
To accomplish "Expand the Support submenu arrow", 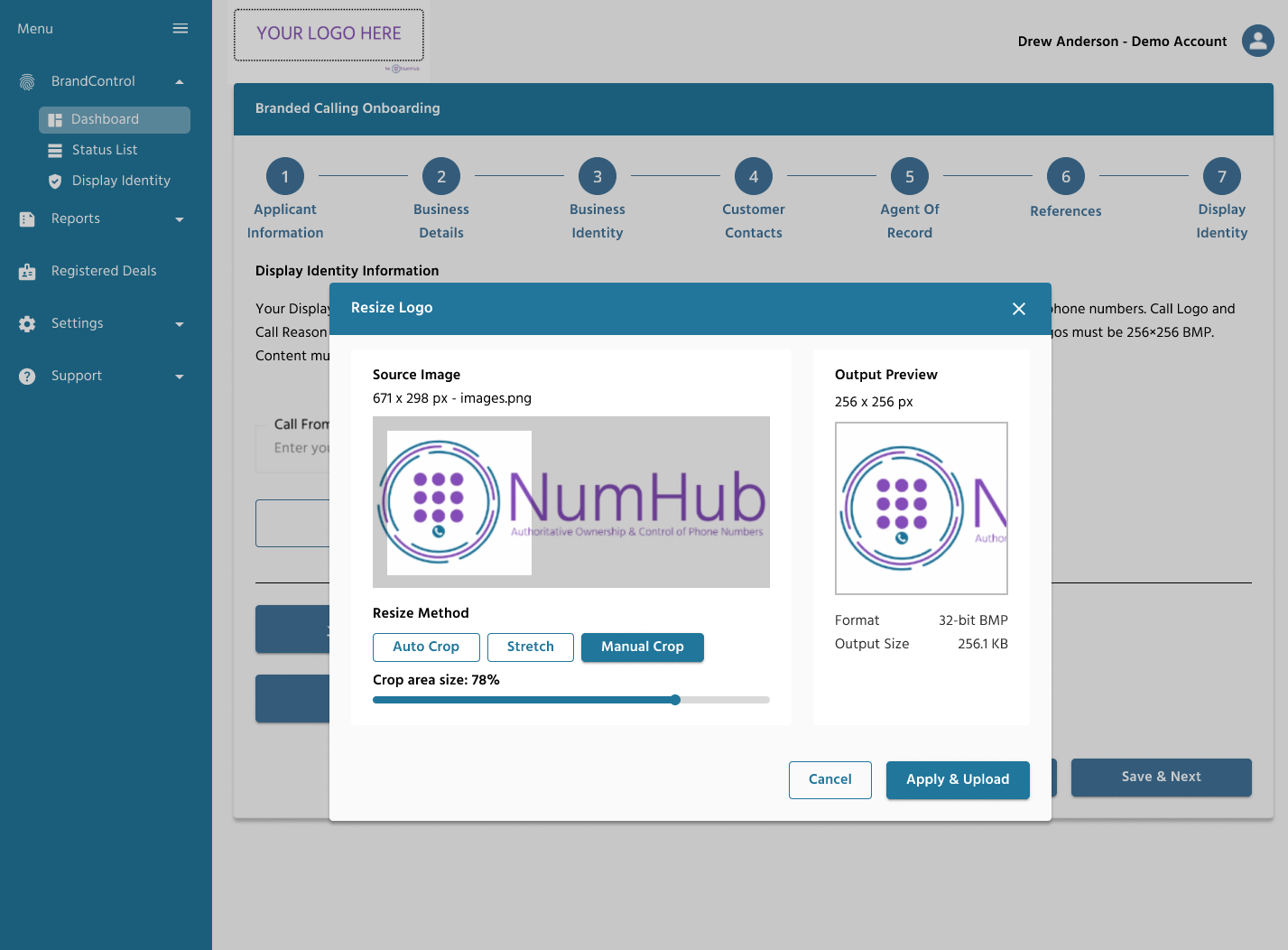I will pyautogui.click(x=180, y=377).
